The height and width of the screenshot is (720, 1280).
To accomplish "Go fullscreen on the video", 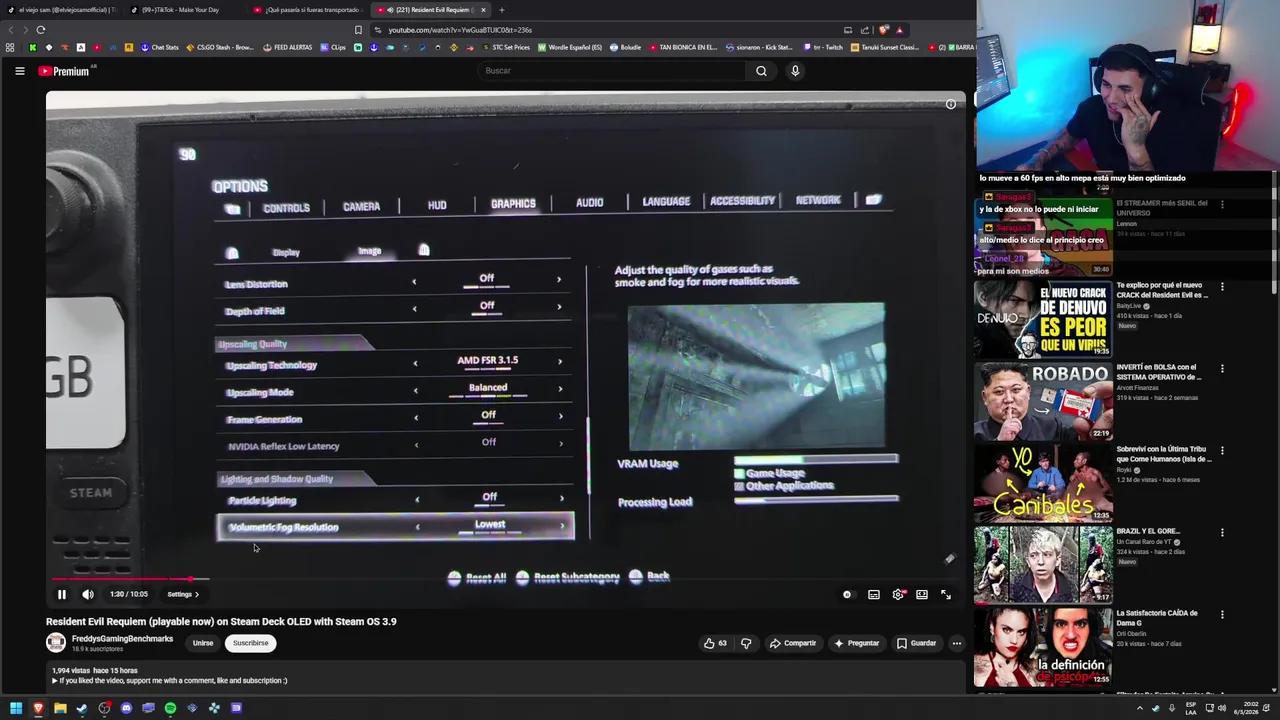I will 946,594.
